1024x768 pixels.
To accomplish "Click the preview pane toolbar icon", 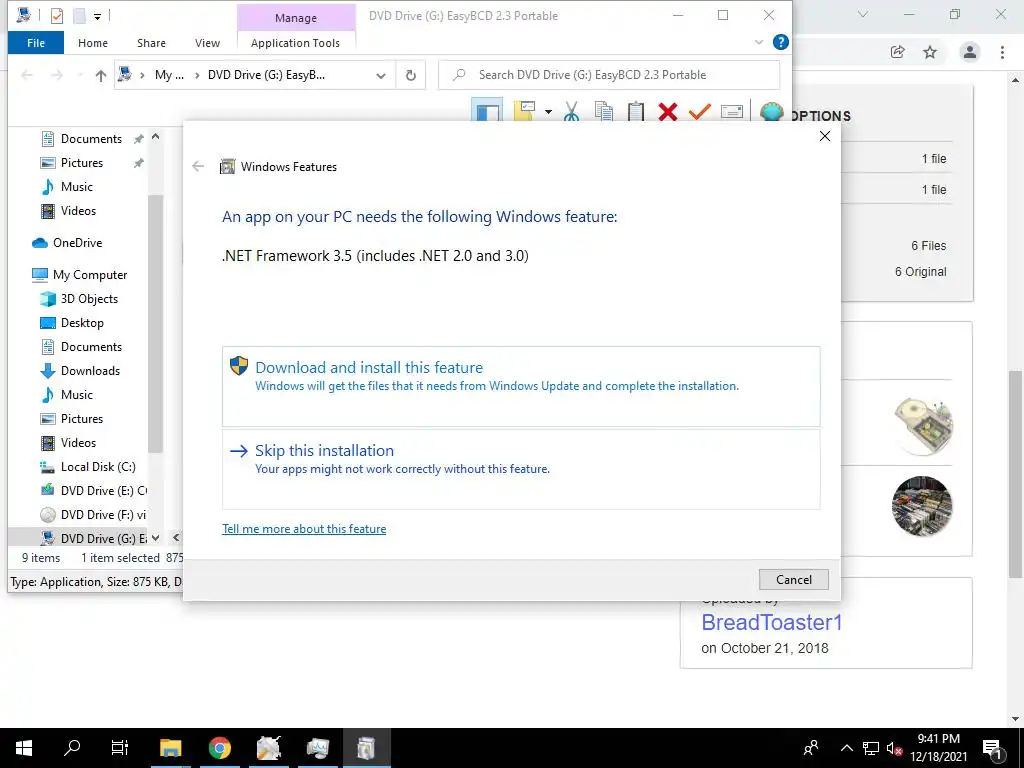I will (487, 112).
